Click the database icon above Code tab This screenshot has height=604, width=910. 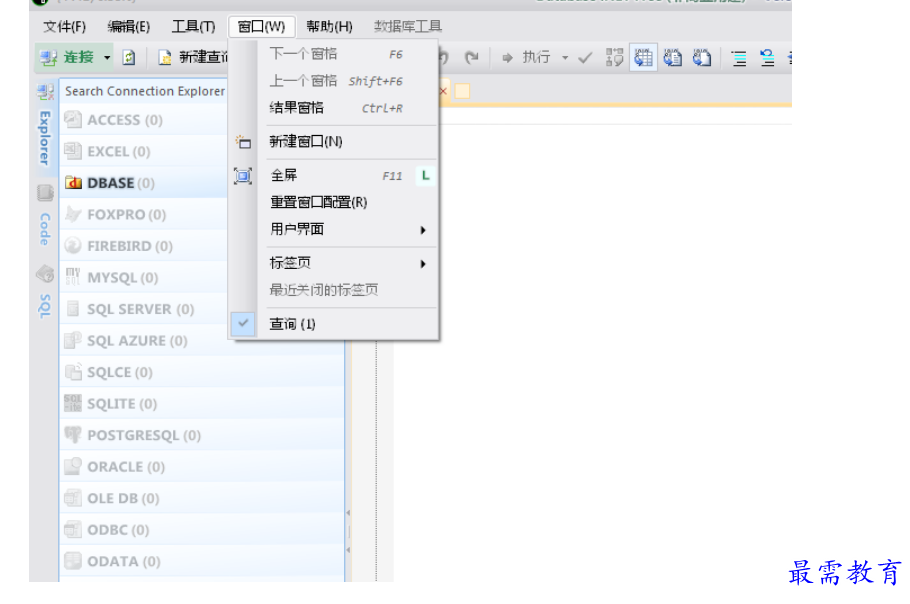(x=45, y=193)
